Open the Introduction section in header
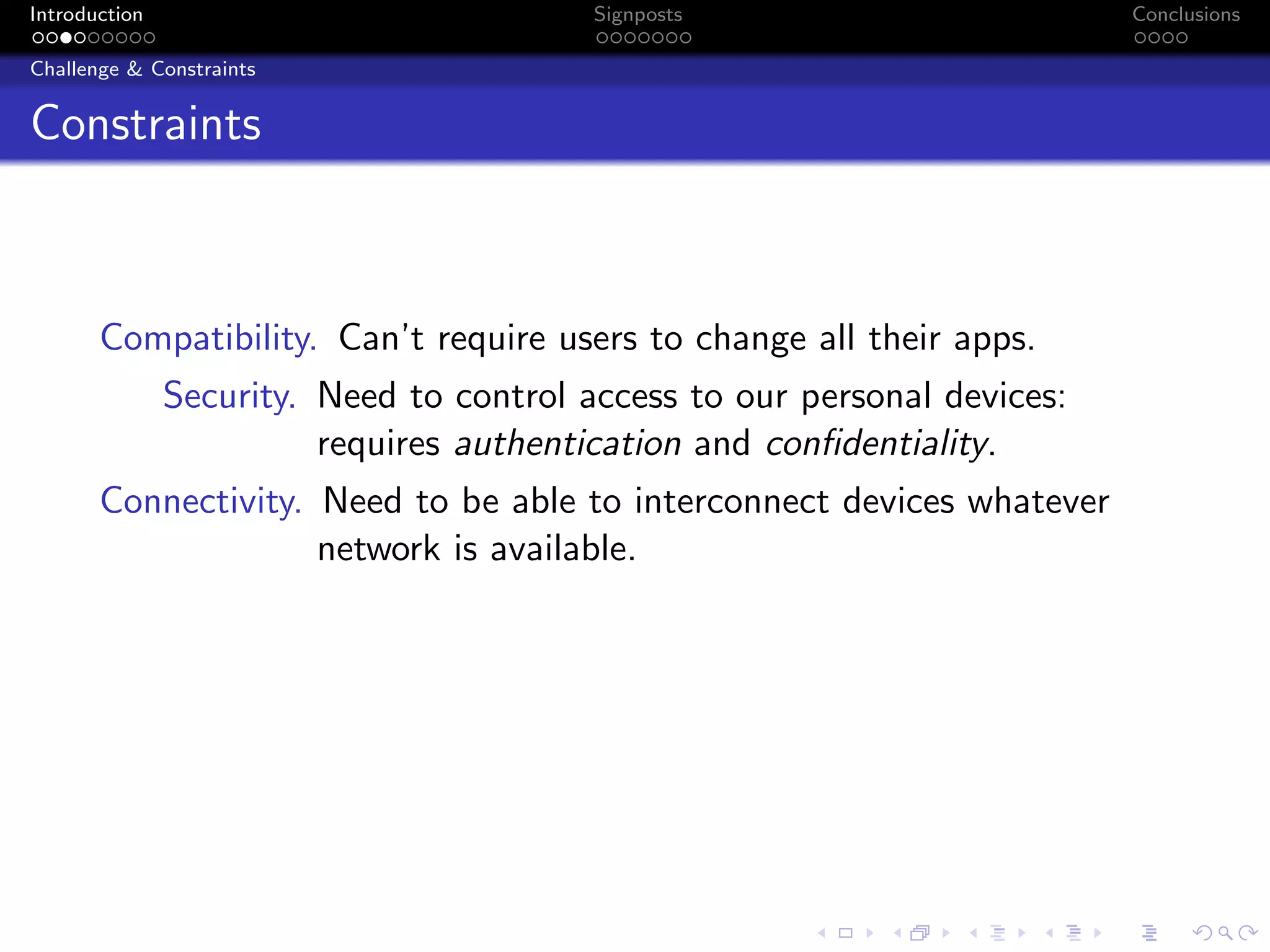 coord(86,14)
